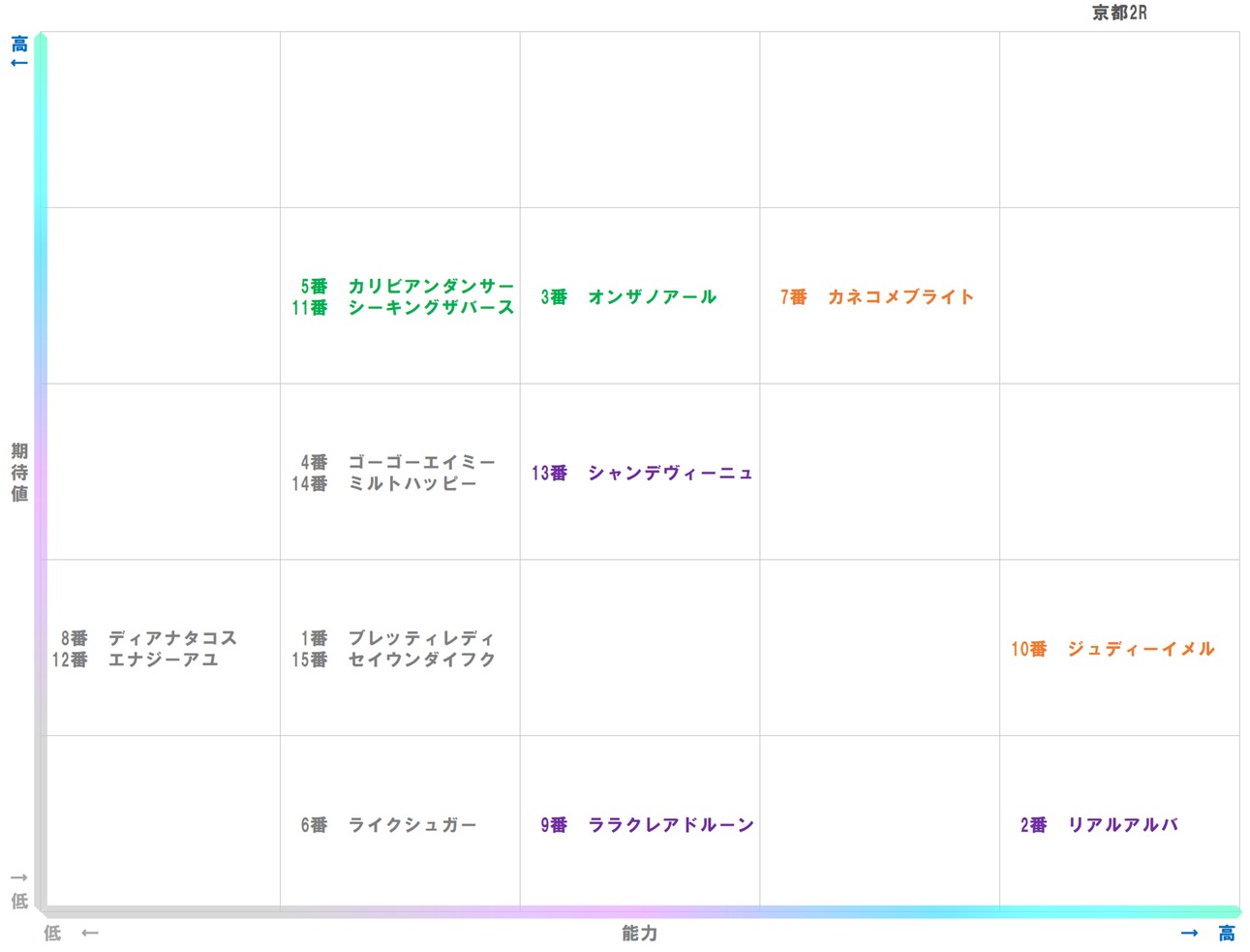The image size is (1250, 952).
Task: Select horse 9番 ララクレアドルーン
Action: point(647,825)
